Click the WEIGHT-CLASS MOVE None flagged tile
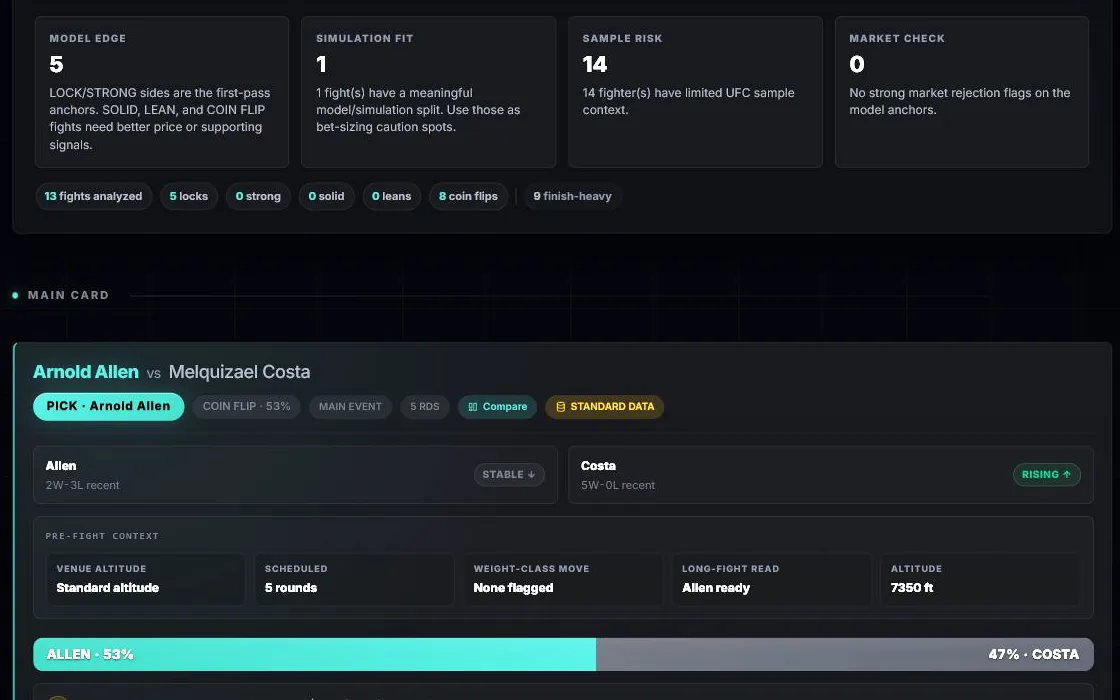This screenshot has width=1120, height=700. click(563, 579)
